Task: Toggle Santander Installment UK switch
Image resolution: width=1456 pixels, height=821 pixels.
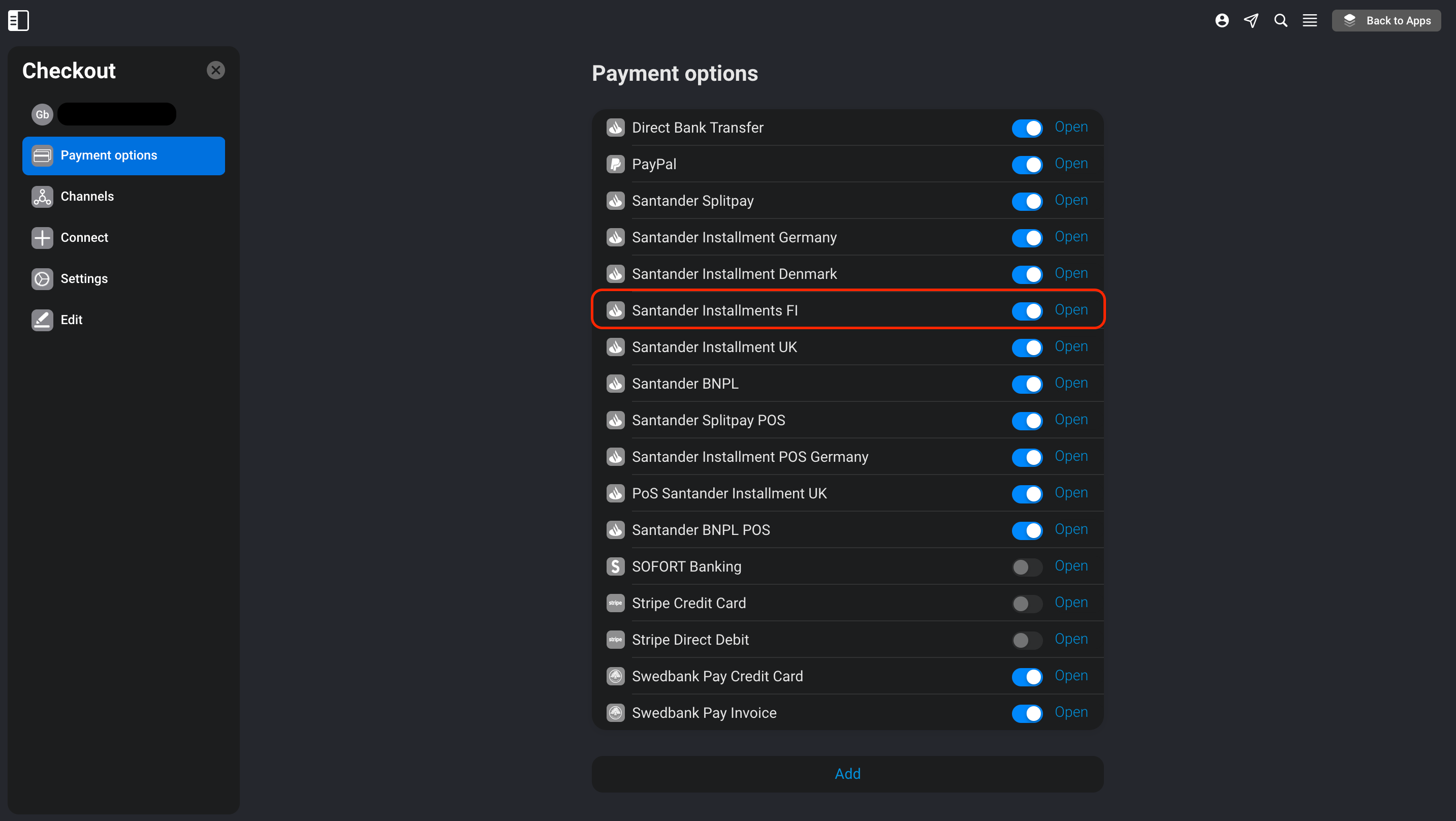Action: [1027, 348]
